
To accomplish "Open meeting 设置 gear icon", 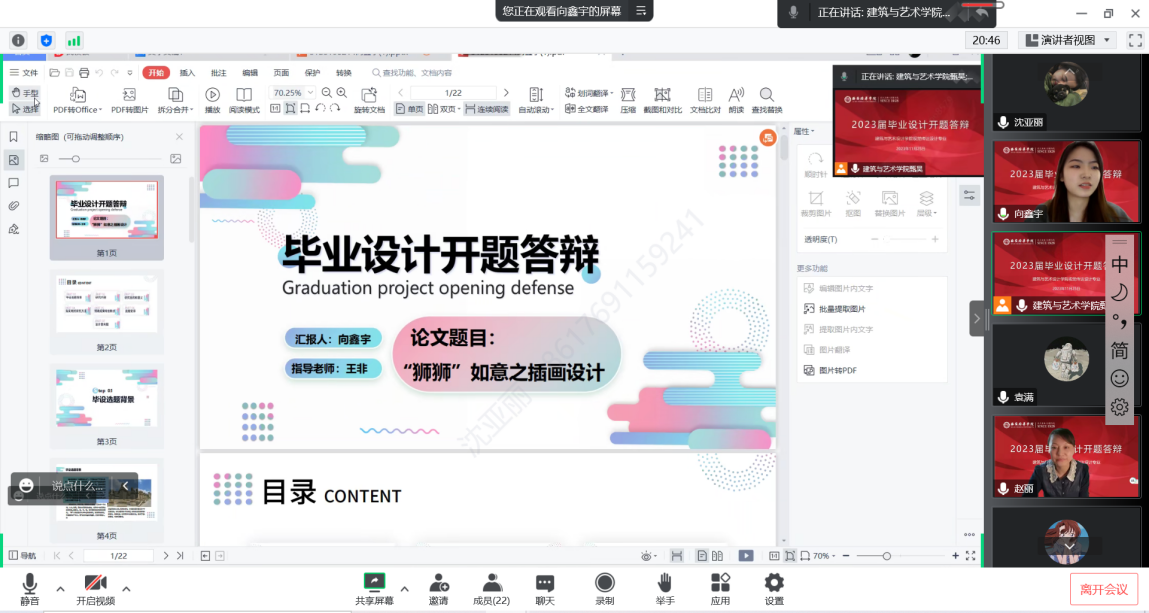I will point(774,582).
